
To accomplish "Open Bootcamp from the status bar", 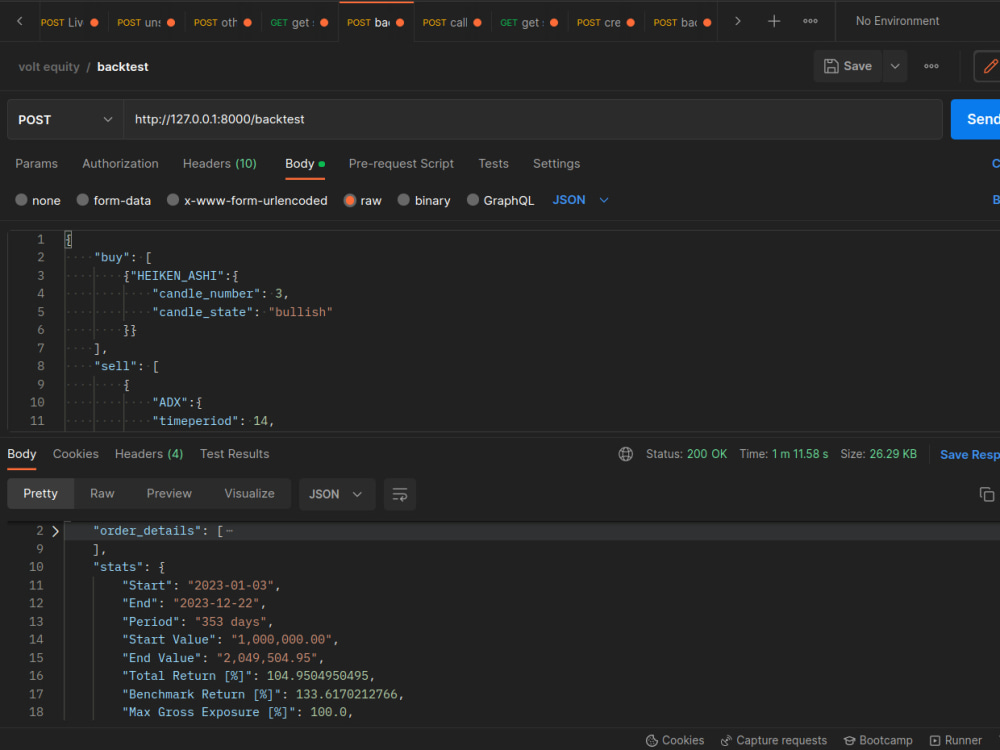I will point(877,740).
